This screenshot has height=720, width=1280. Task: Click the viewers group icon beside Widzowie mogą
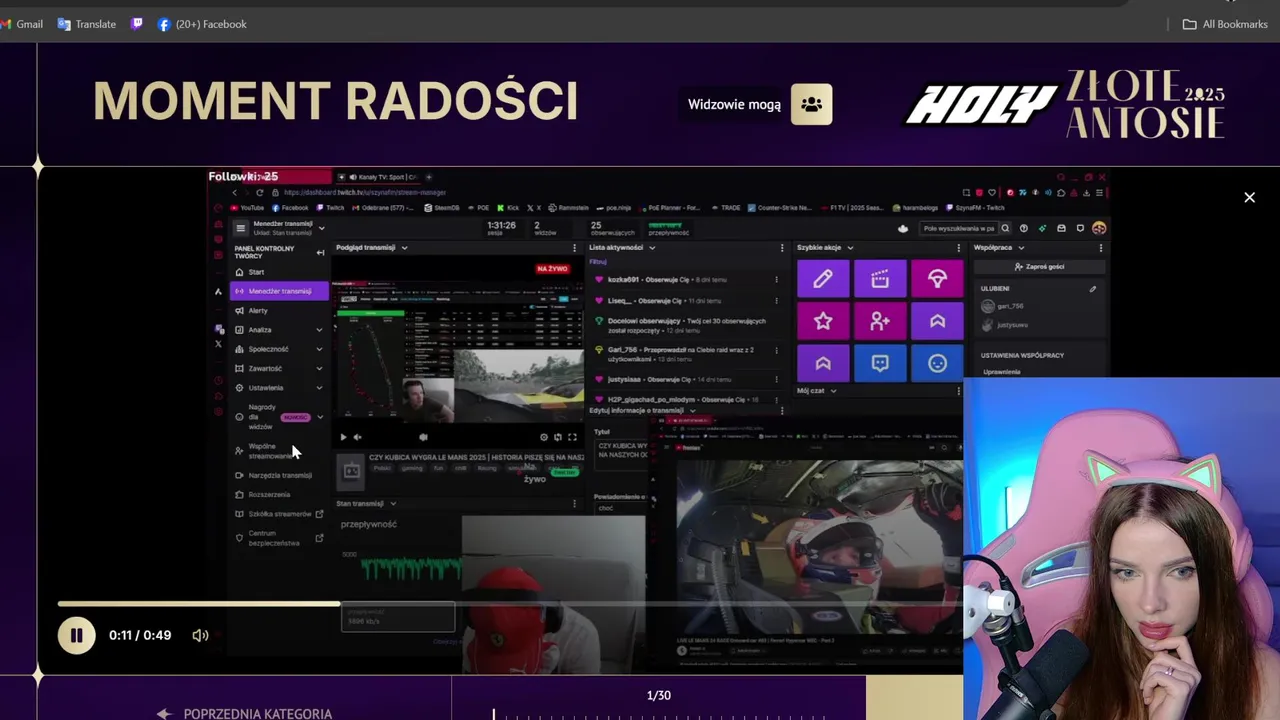pyautogui.click(x=811, y=104)
